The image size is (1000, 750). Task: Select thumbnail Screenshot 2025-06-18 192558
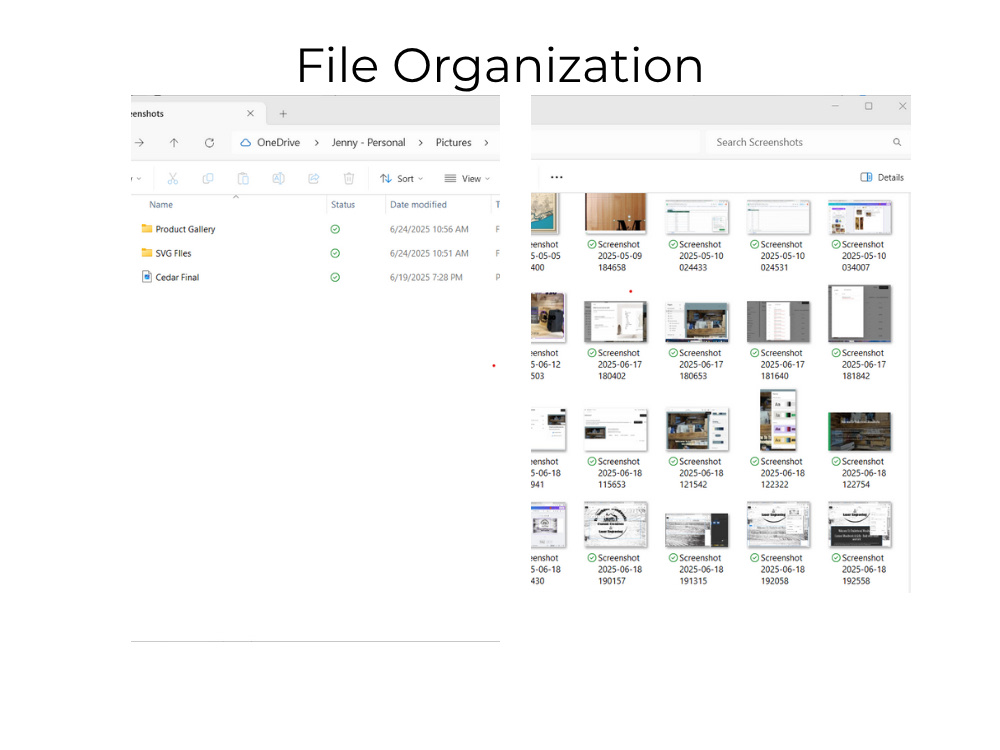coord(860,525)
